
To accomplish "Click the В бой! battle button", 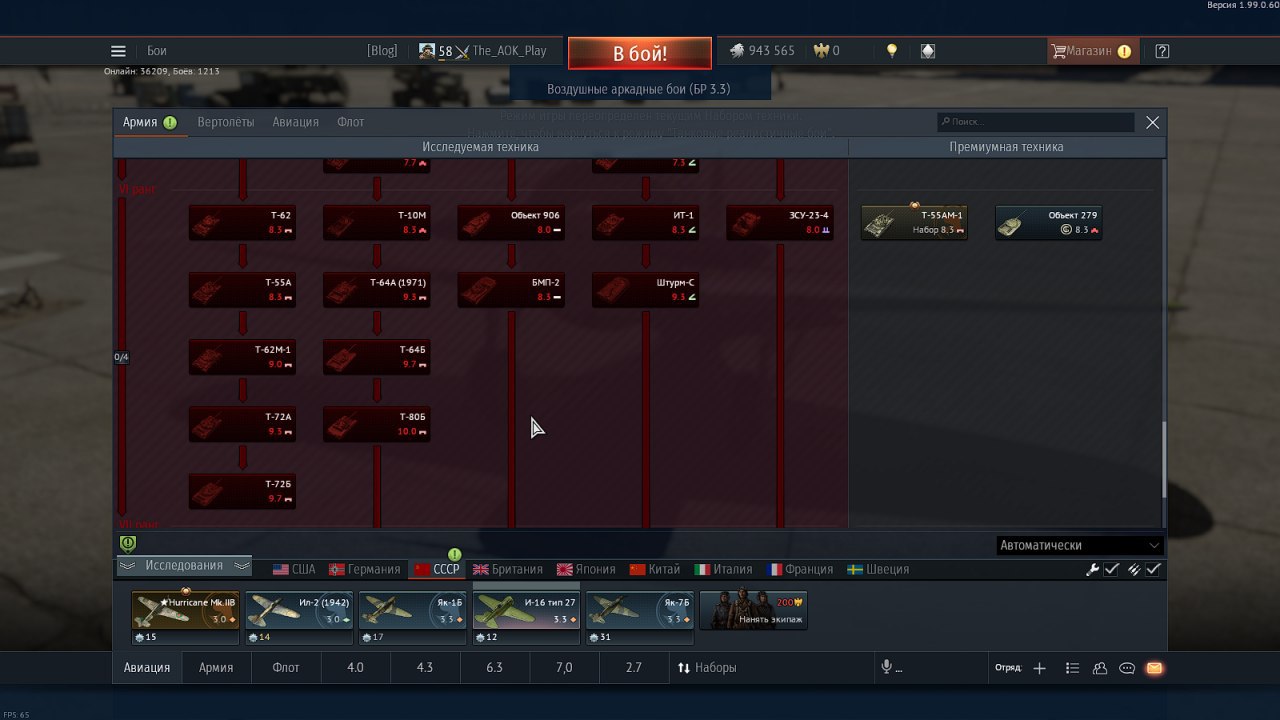I will [x=640, y=53].
